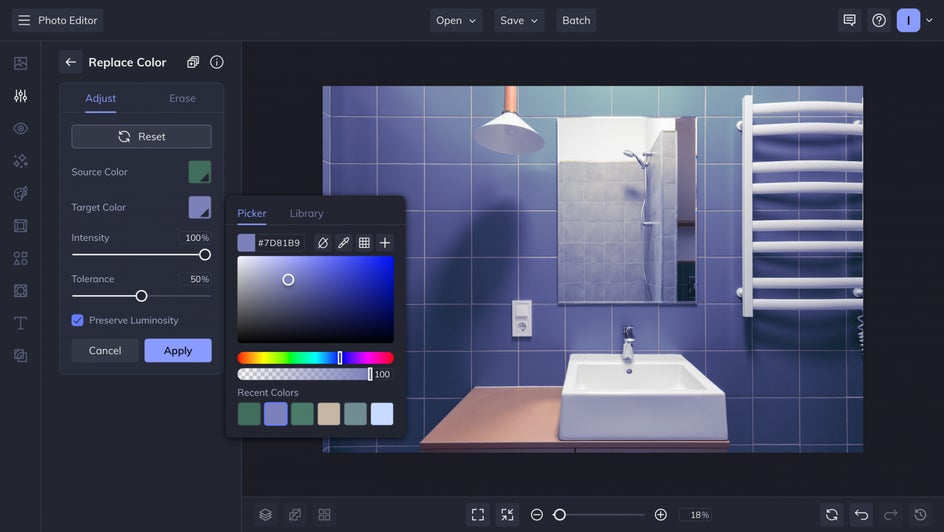Open the grid view icon in bottom bar
The height and width of the screenshot is (532, 944).
point(324,515)
